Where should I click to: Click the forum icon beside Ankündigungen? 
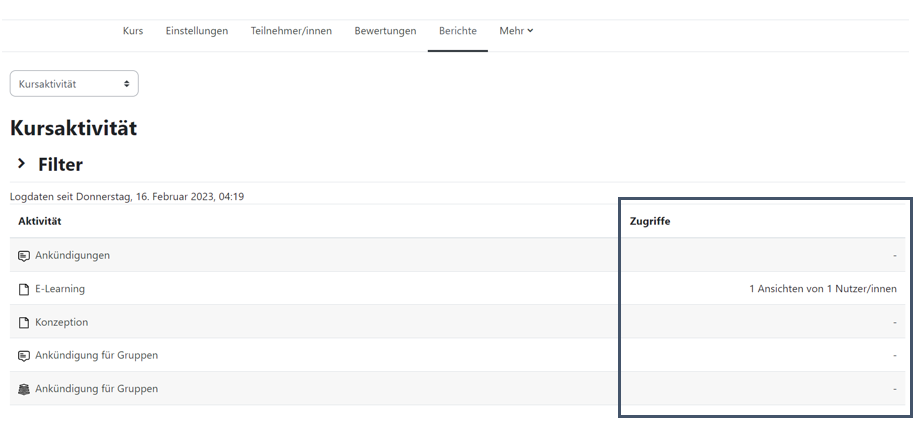[x=23, y=256]
